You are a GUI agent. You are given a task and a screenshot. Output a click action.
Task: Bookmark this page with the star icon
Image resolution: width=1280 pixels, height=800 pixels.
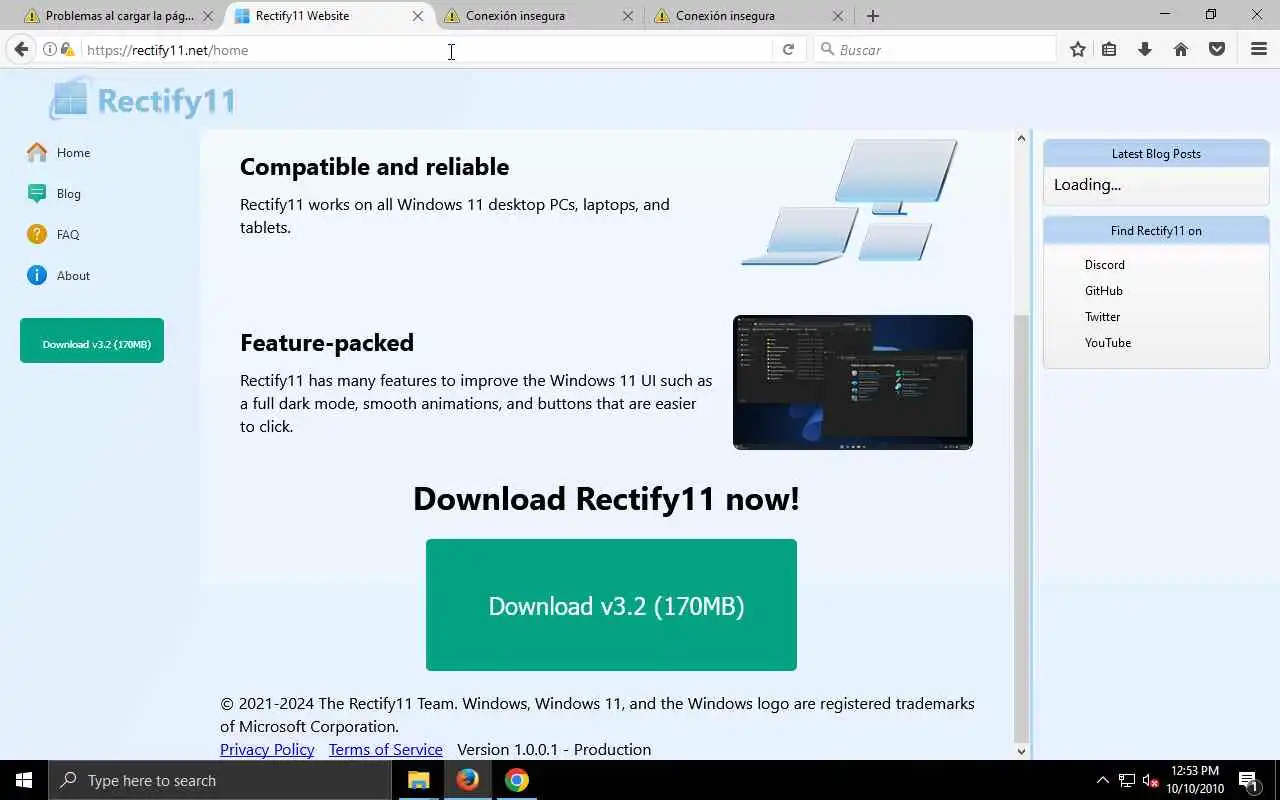coord(1077,49)
